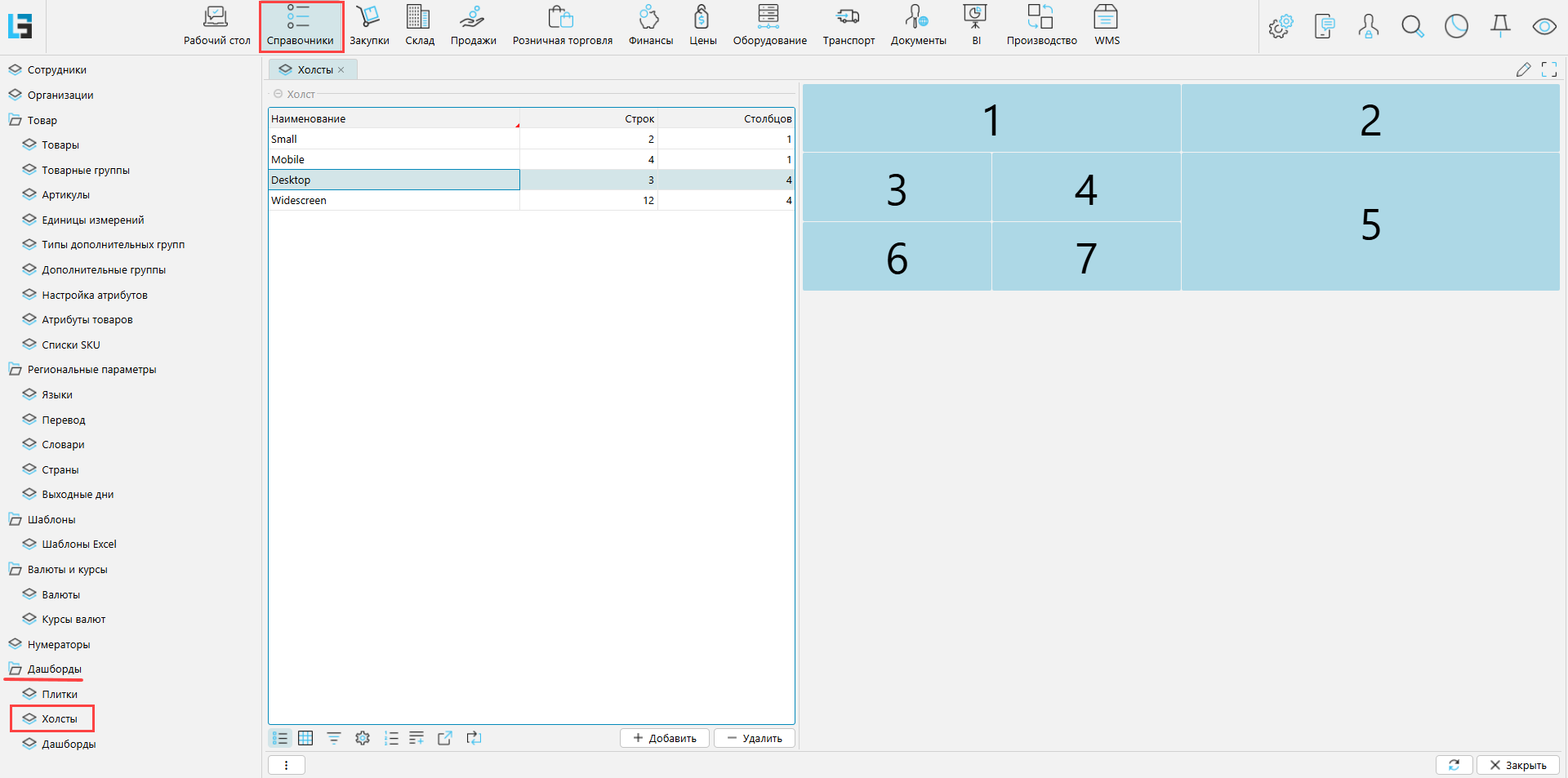Toggle the eye visibility icon in header

[1543, 27]
